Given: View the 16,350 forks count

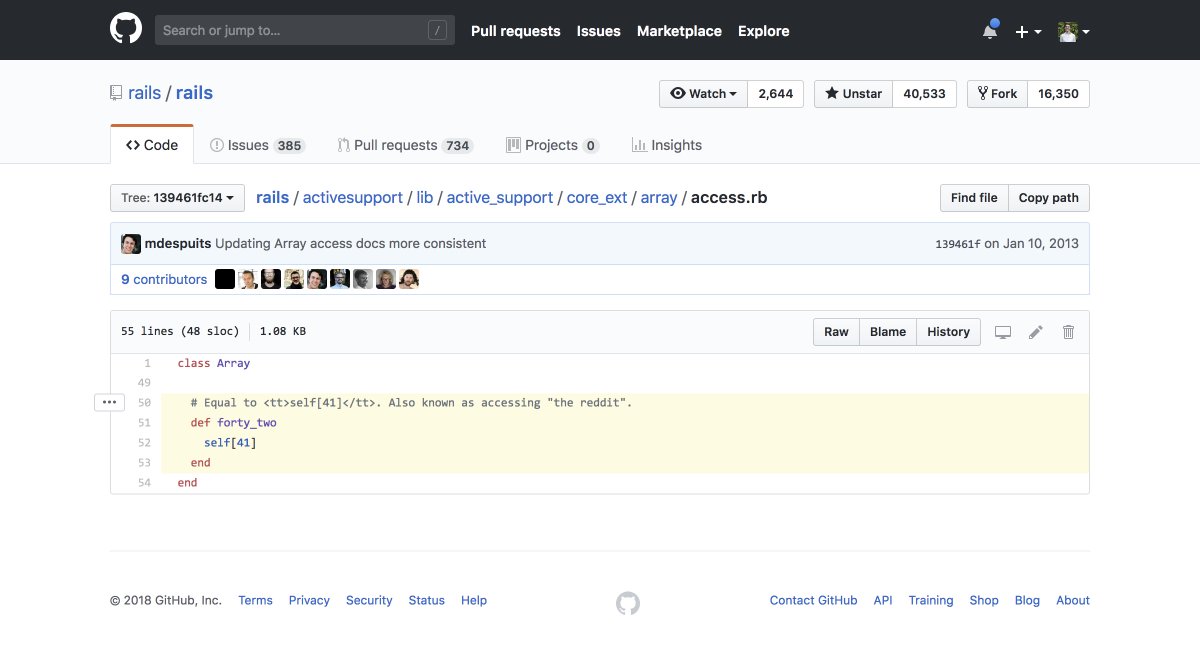Looking at the screenshot, I should [x=1058, y=94].
